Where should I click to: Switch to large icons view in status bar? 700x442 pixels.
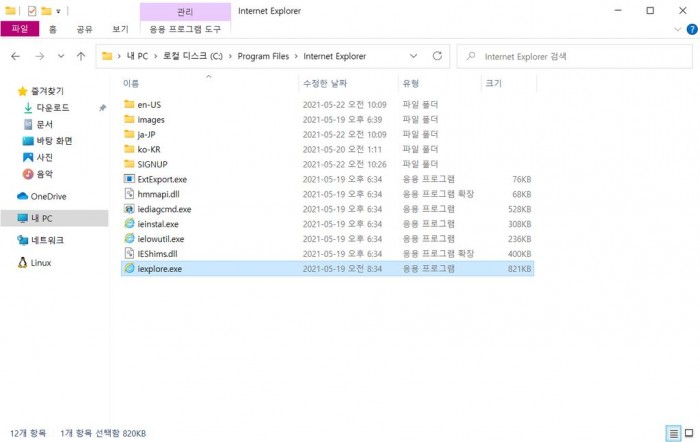coord(689,433)
